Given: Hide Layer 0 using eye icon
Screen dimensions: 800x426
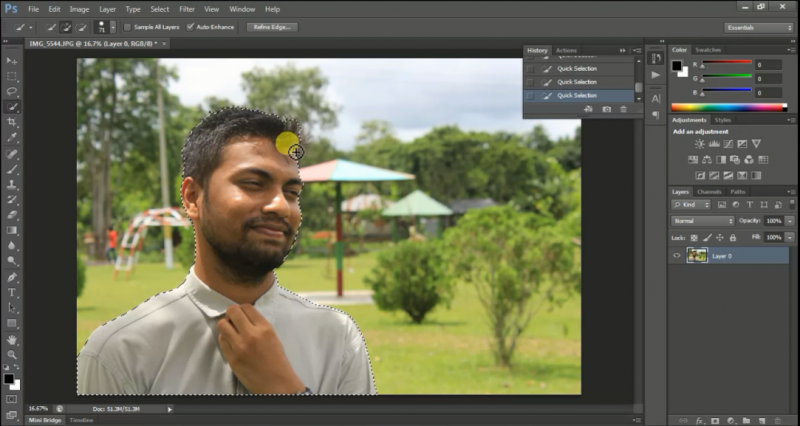Looking at the screenshot, I should (x=677, y=255).
